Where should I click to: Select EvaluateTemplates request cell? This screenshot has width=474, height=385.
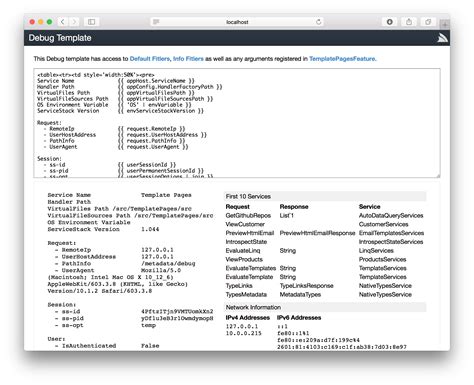[x=251, y=268]
